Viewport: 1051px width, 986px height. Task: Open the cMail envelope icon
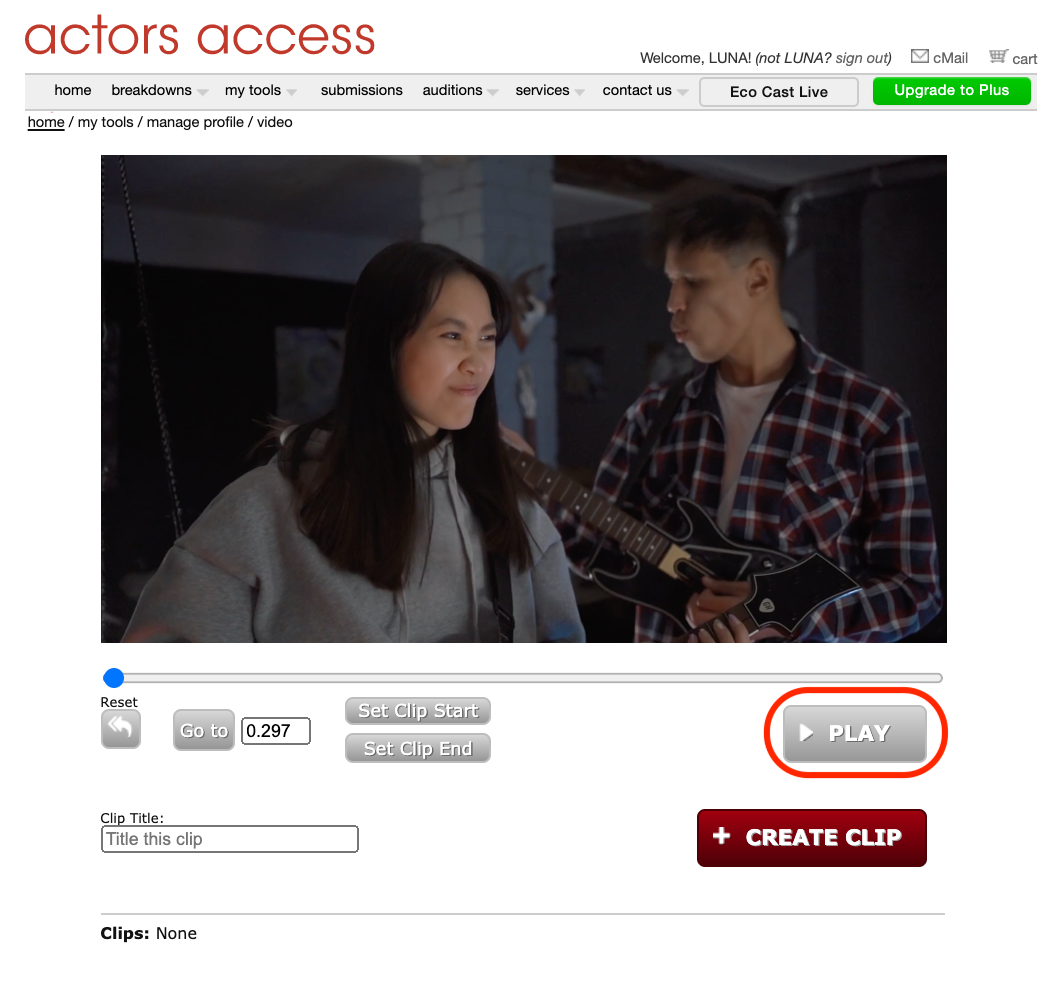click(x=920, y=57)
